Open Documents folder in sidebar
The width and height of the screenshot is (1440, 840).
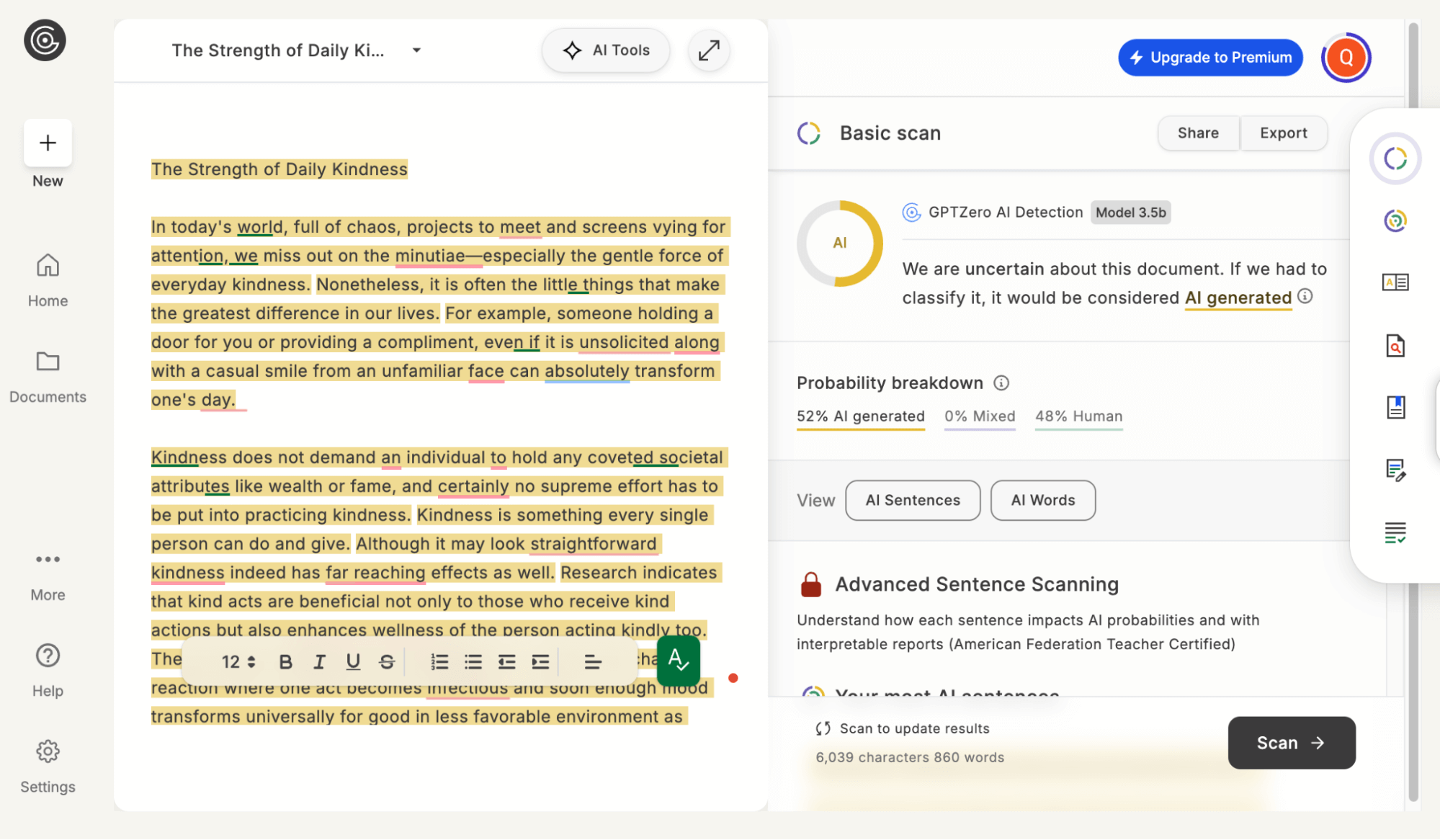click(x=48, y=377)
